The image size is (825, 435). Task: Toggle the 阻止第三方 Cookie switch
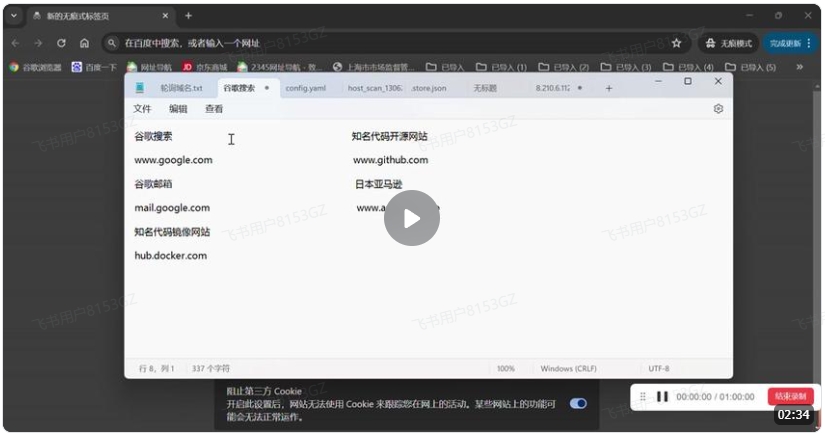[578, 403]
